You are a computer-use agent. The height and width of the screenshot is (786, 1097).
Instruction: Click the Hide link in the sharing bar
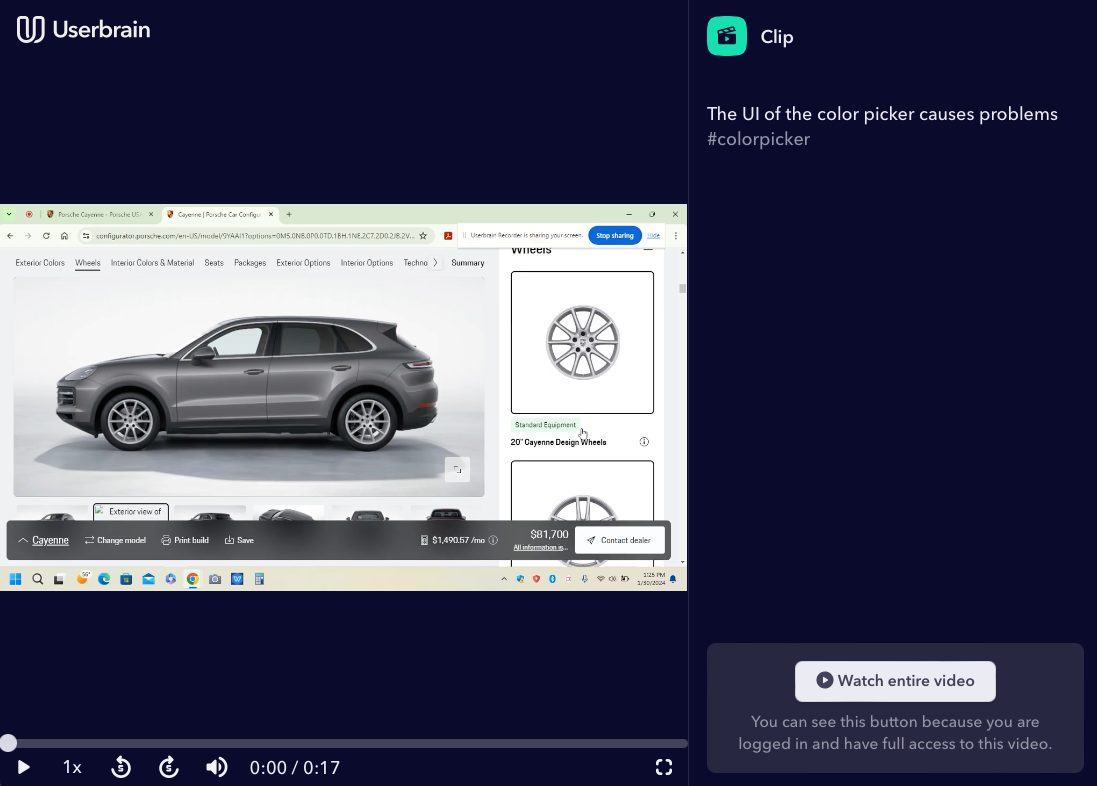point(653,235)
